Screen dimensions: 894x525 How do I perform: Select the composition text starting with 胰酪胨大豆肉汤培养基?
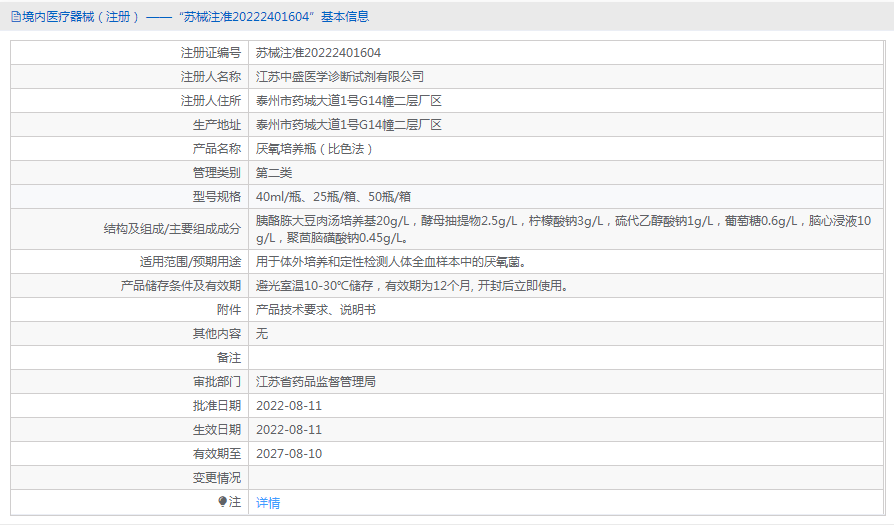[563, 229]
